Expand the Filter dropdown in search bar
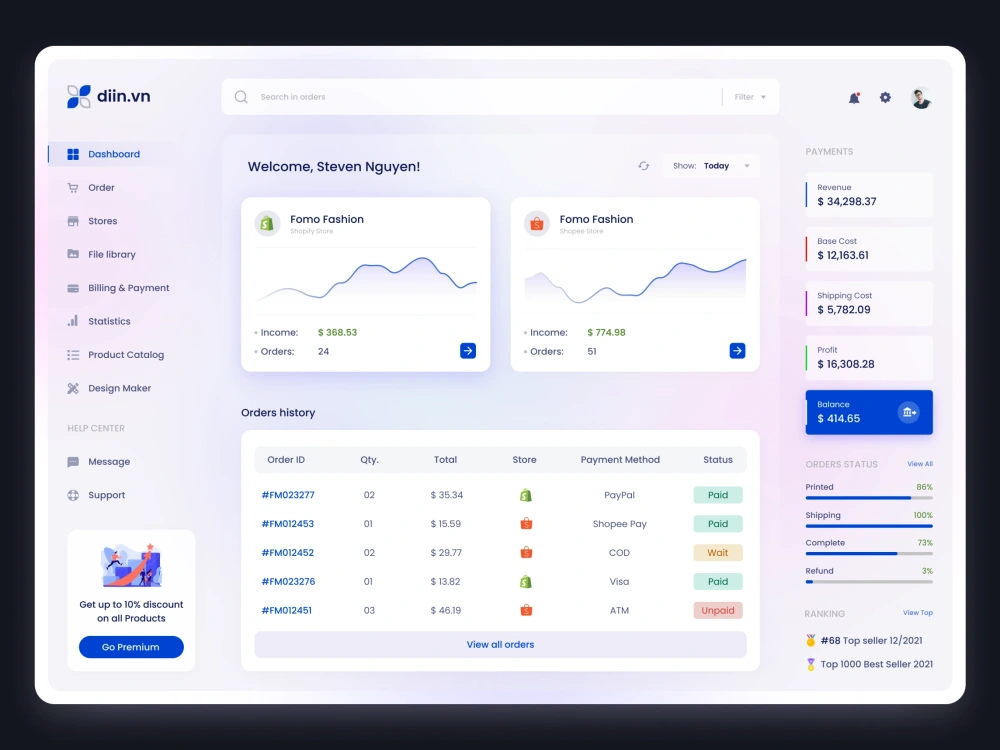 click(x=749, y=96)
